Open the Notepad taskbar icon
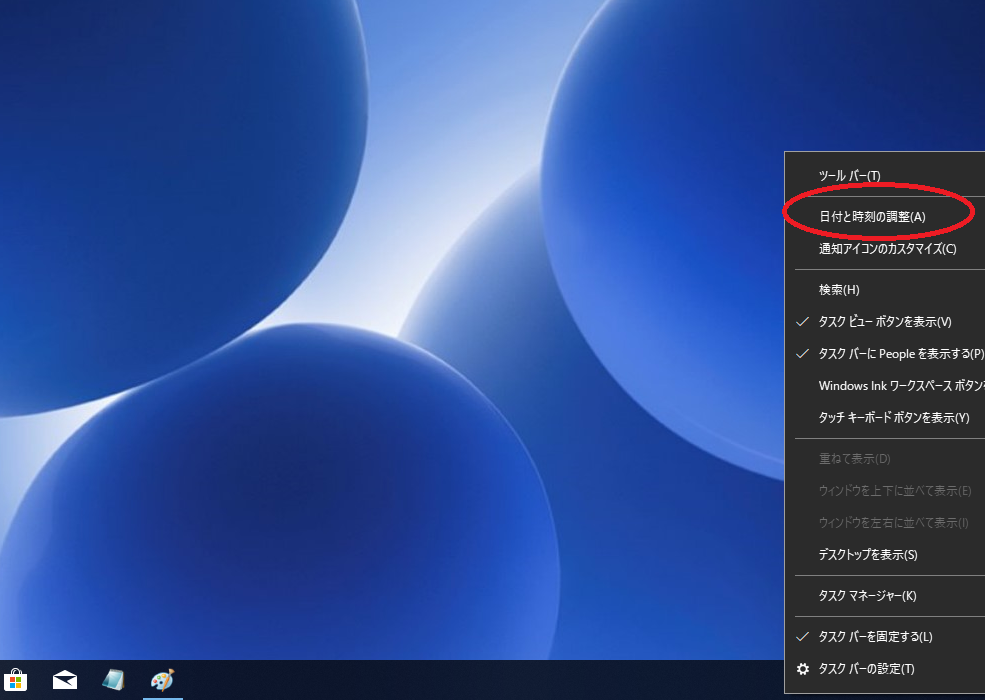Image resolution: width=985 pixels, height=700 pixels. tap(113, 681)
